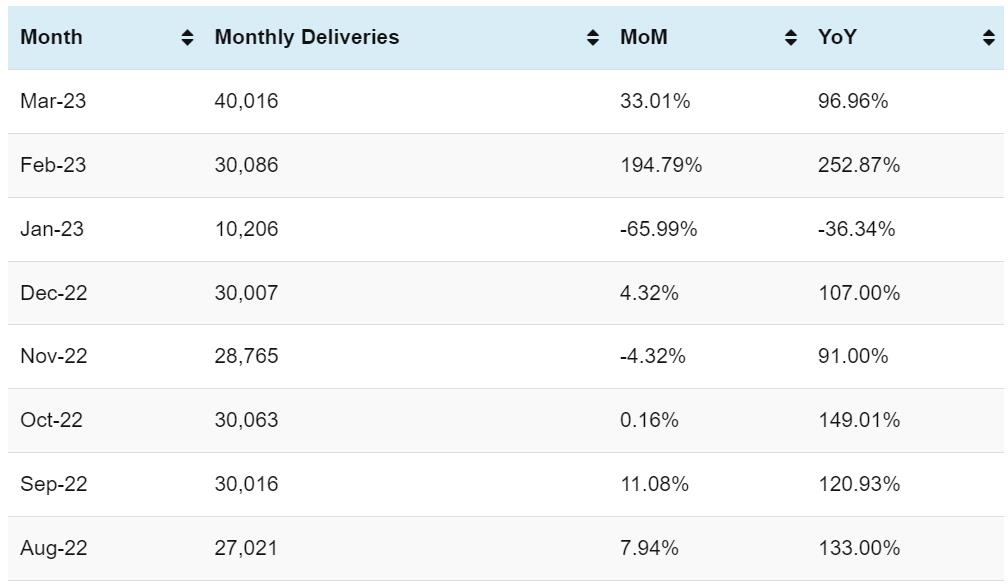Click sort arrows icon beside Monthly Deliveries

pos(593,38)
